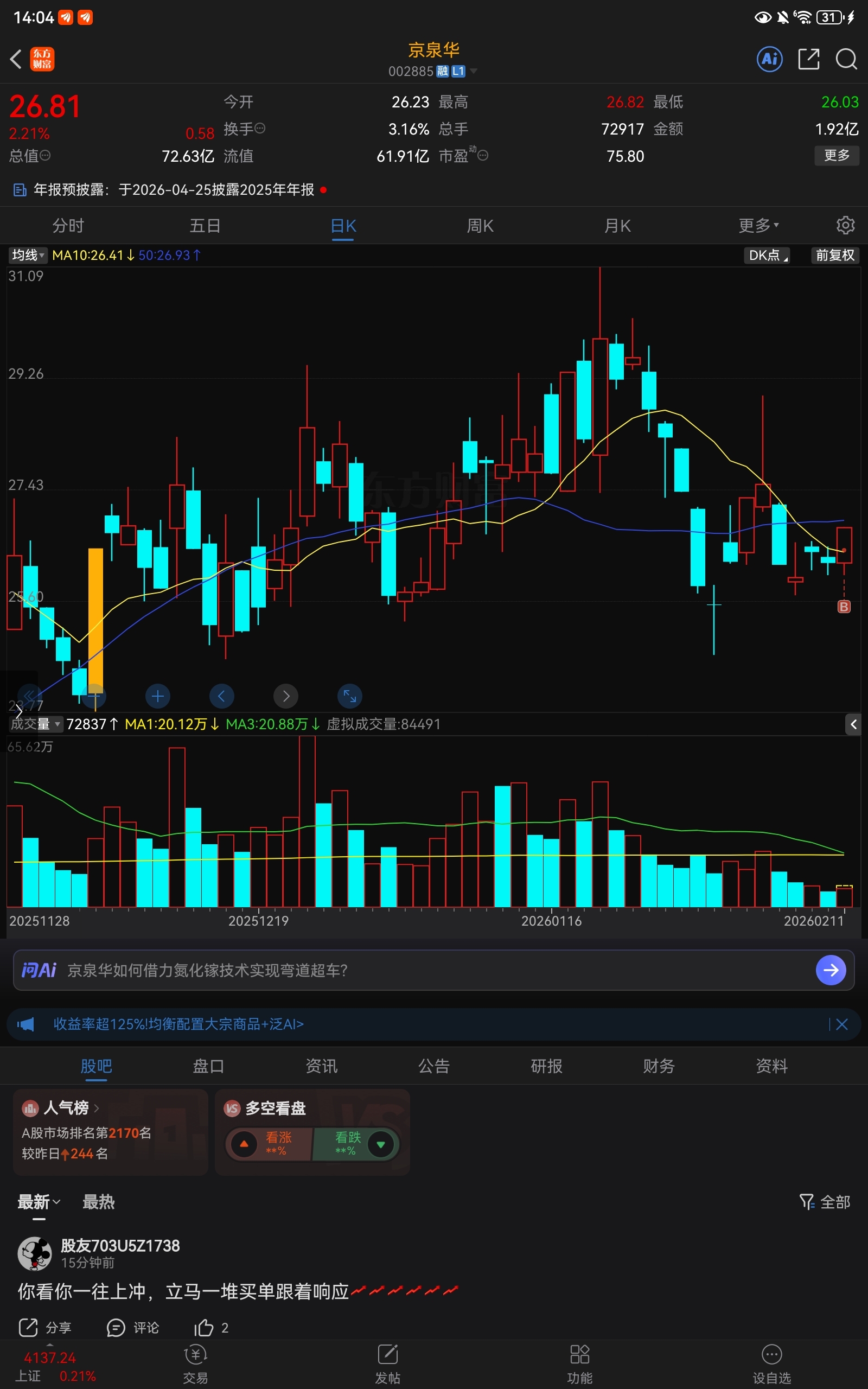This screenshot has width=868, height=1389.
Task: Open the Ai assistant icon in header
Action: click(x=769, y=59)
